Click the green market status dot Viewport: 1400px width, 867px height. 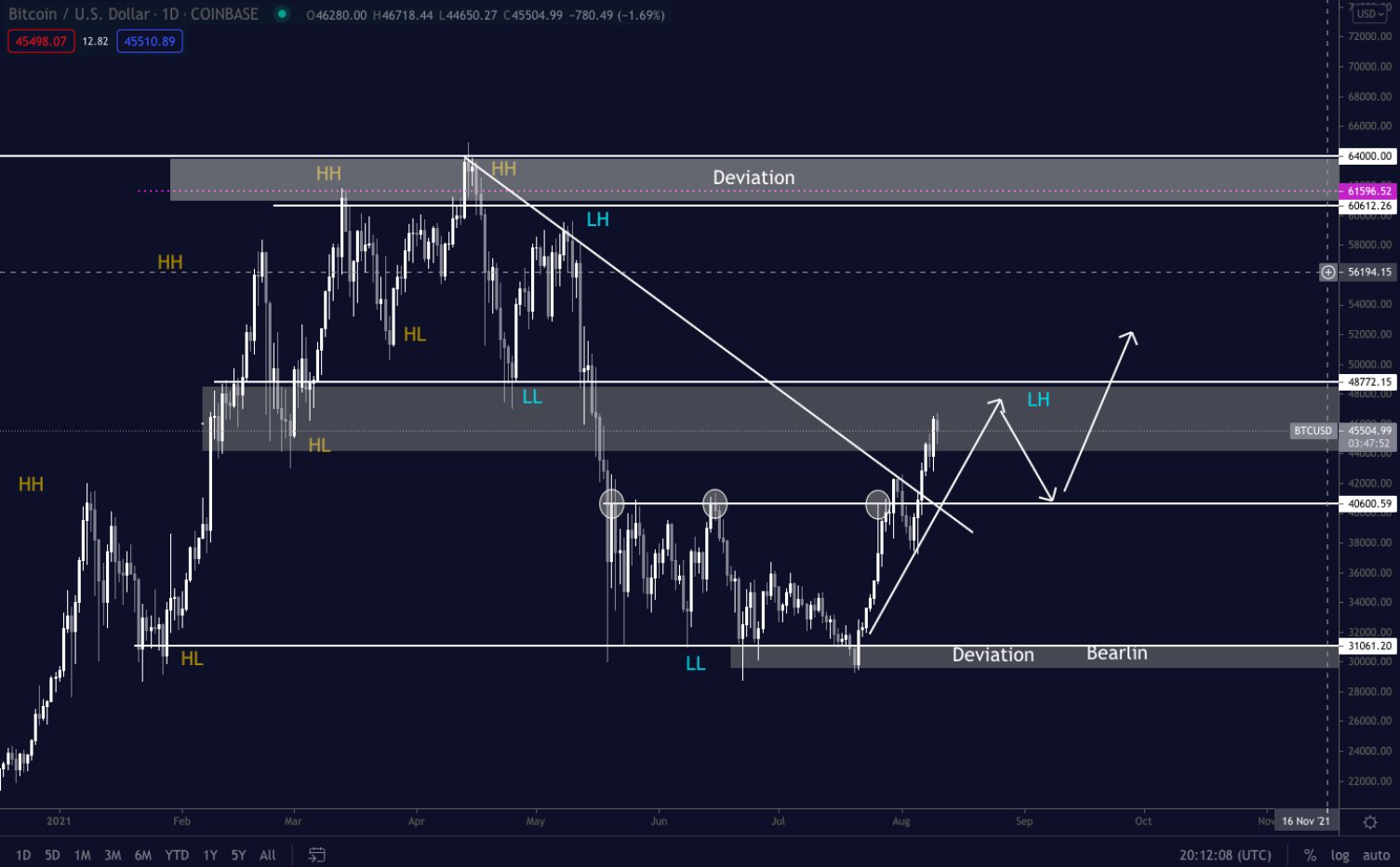(282, 15)
